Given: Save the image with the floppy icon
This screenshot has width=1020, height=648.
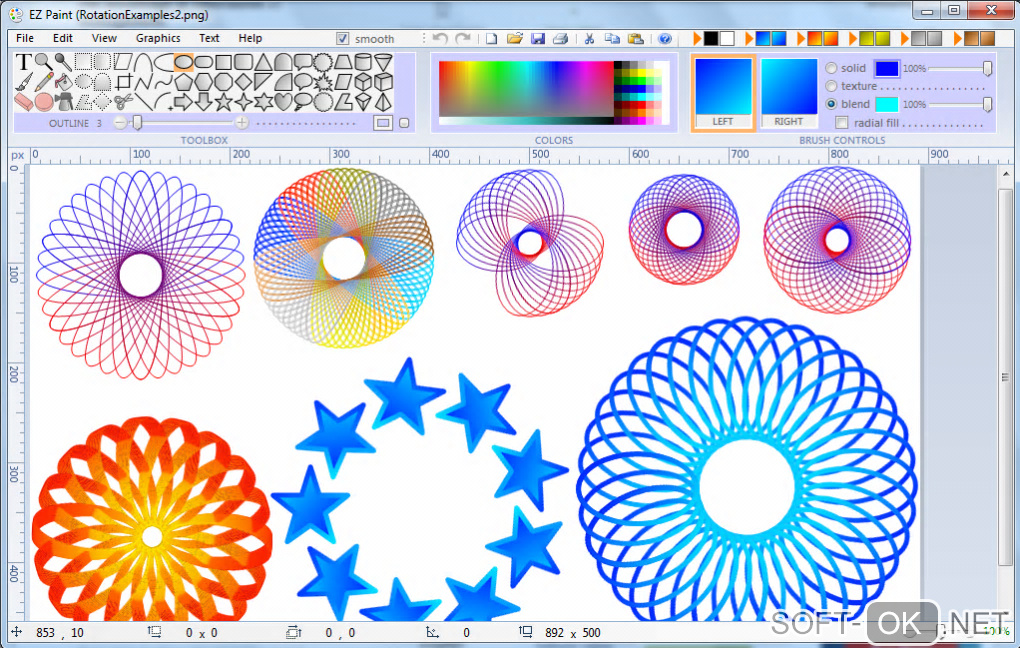Looking at the screenshot, I should (x=537, y=38).
